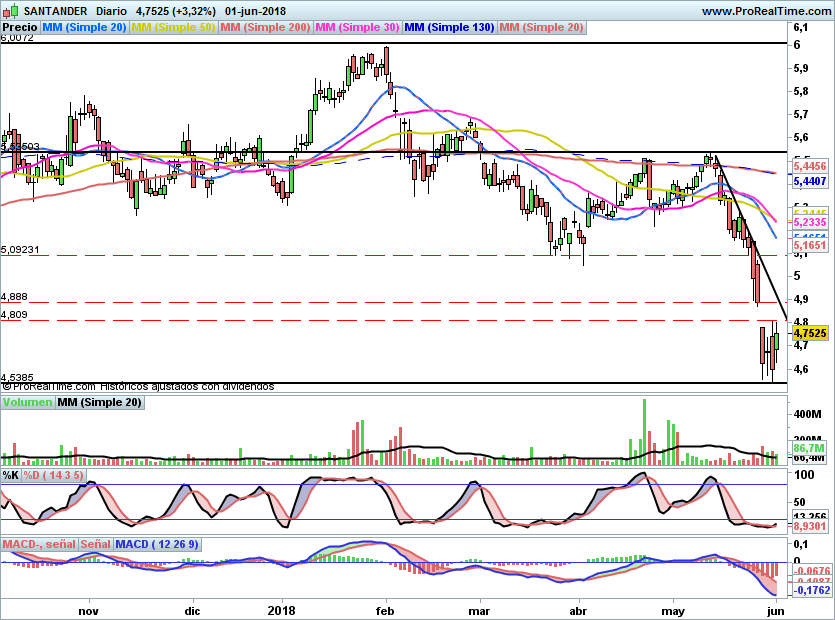Click the red MM (Simple 20) price label
The width and height of the screenshot is (835, 620).
click(x=541, y=27)
